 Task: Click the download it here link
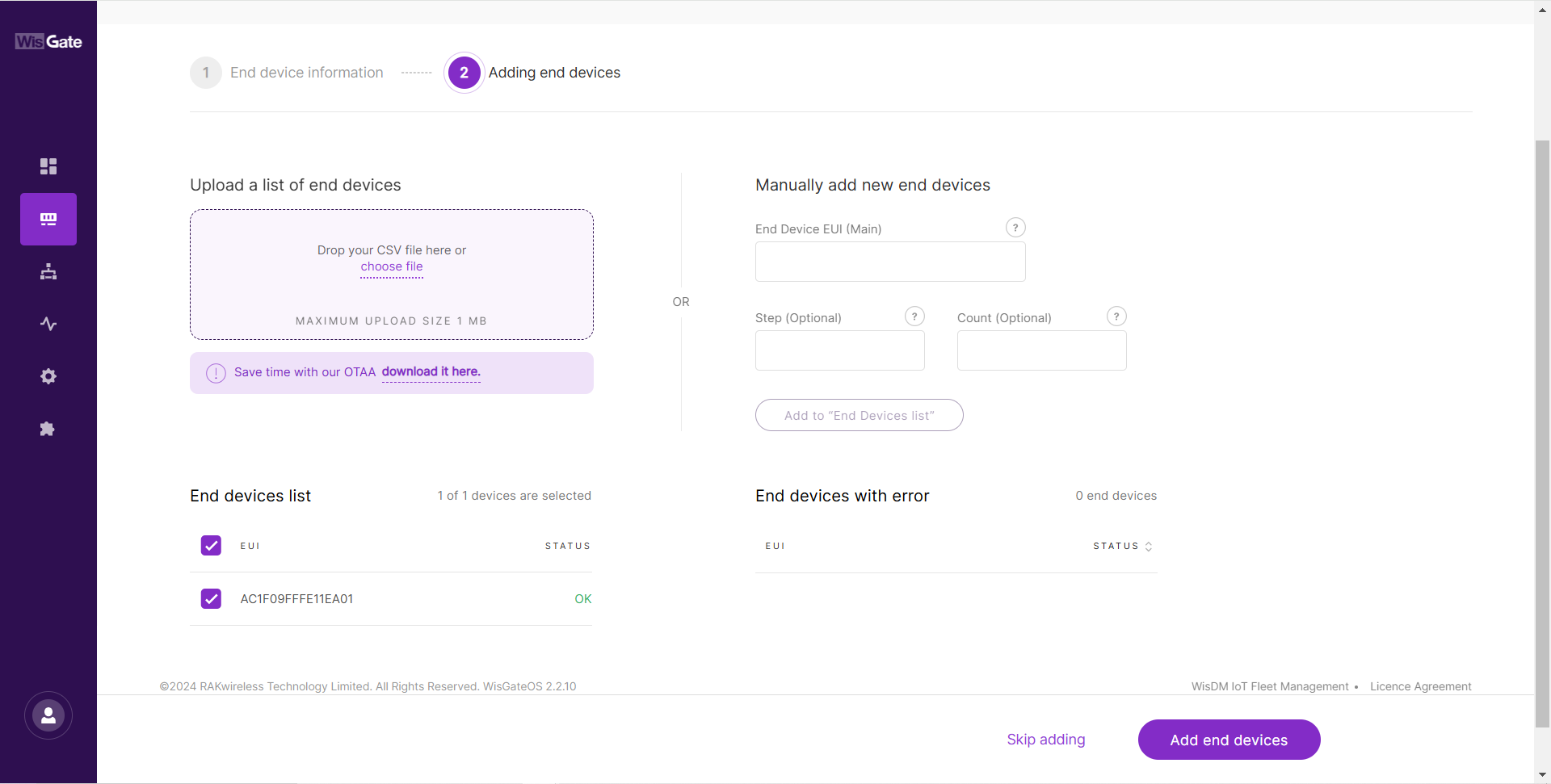[431, 371]
